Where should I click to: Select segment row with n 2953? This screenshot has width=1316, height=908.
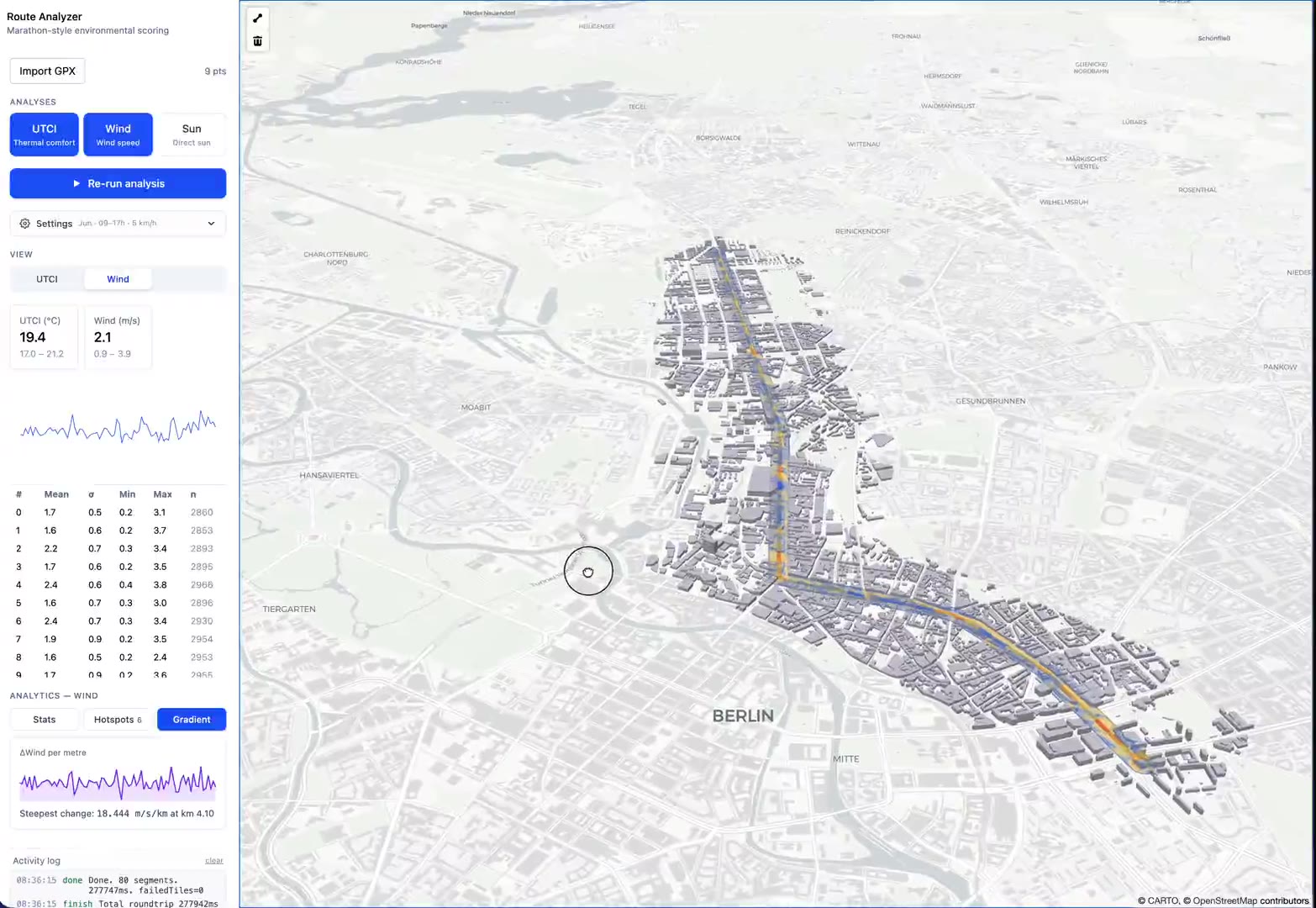tap(118, 657)
